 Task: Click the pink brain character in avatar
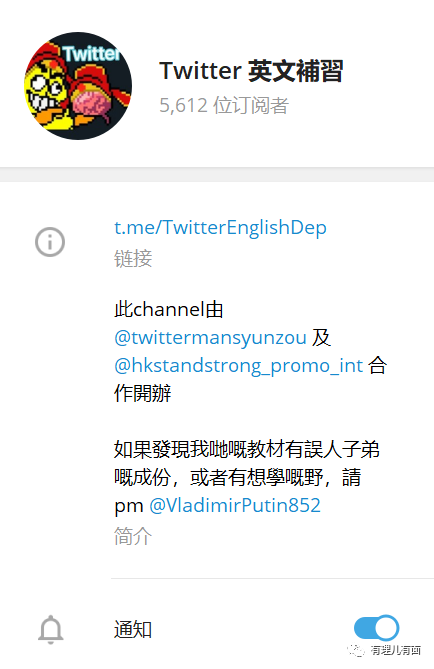pyautogui.click(x=91, y=102)
